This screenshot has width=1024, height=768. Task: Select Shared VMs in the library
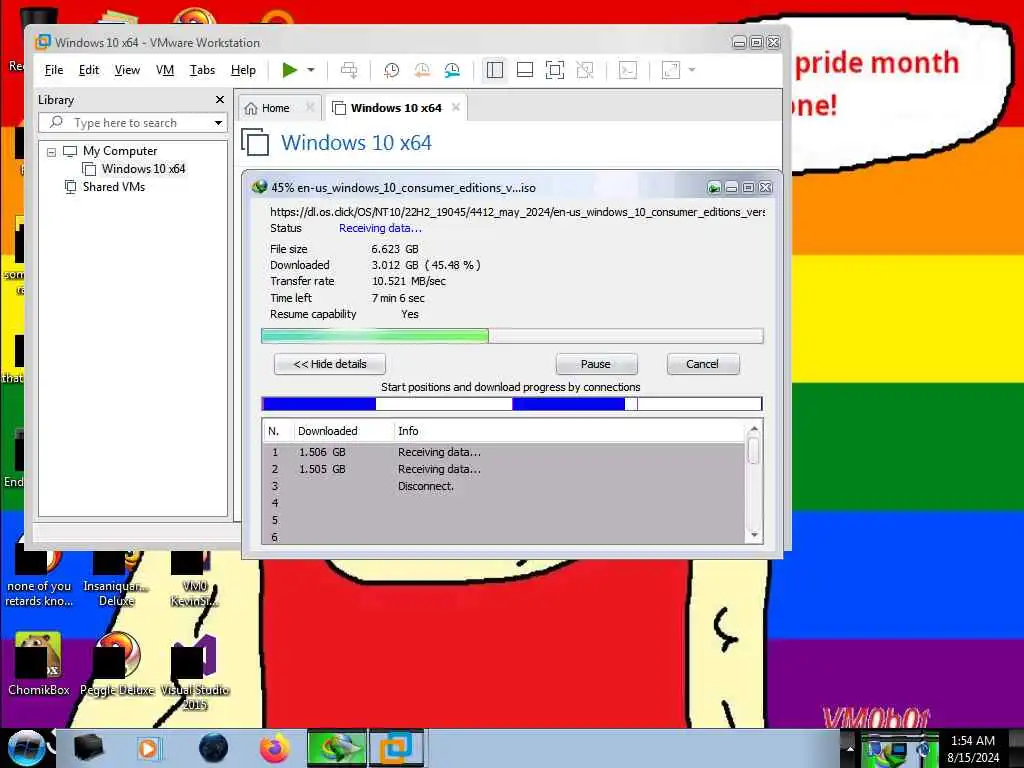(x=114, y=187)
